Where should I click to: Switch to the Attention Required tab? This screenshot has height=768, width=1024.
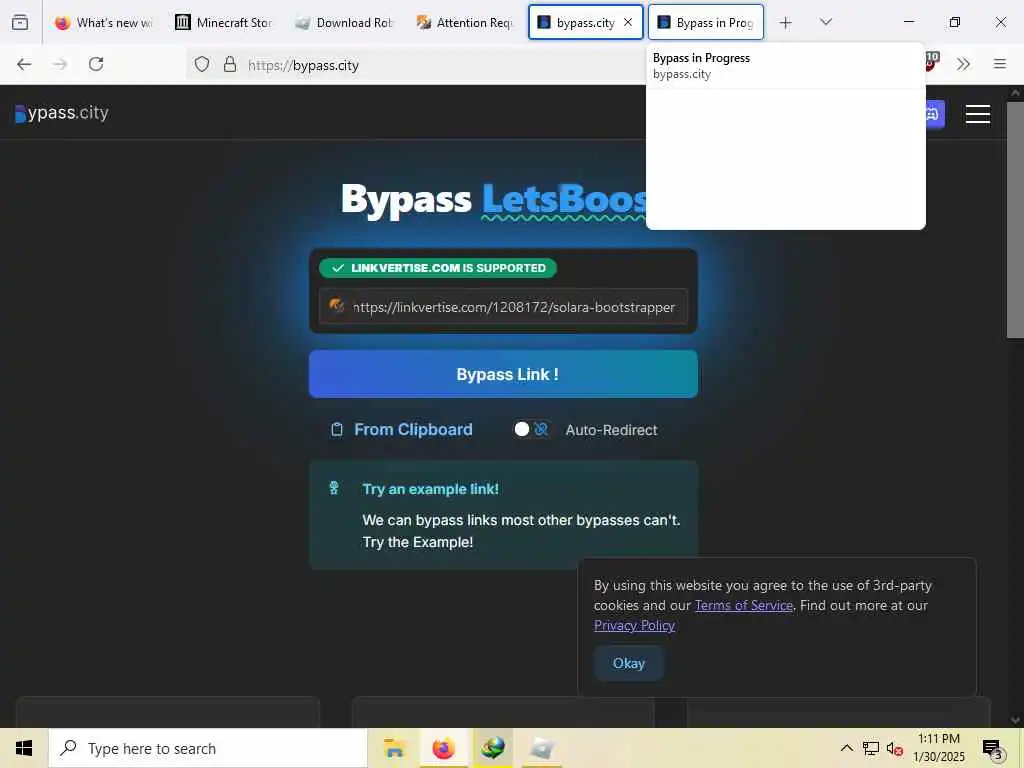click(465, 22)
